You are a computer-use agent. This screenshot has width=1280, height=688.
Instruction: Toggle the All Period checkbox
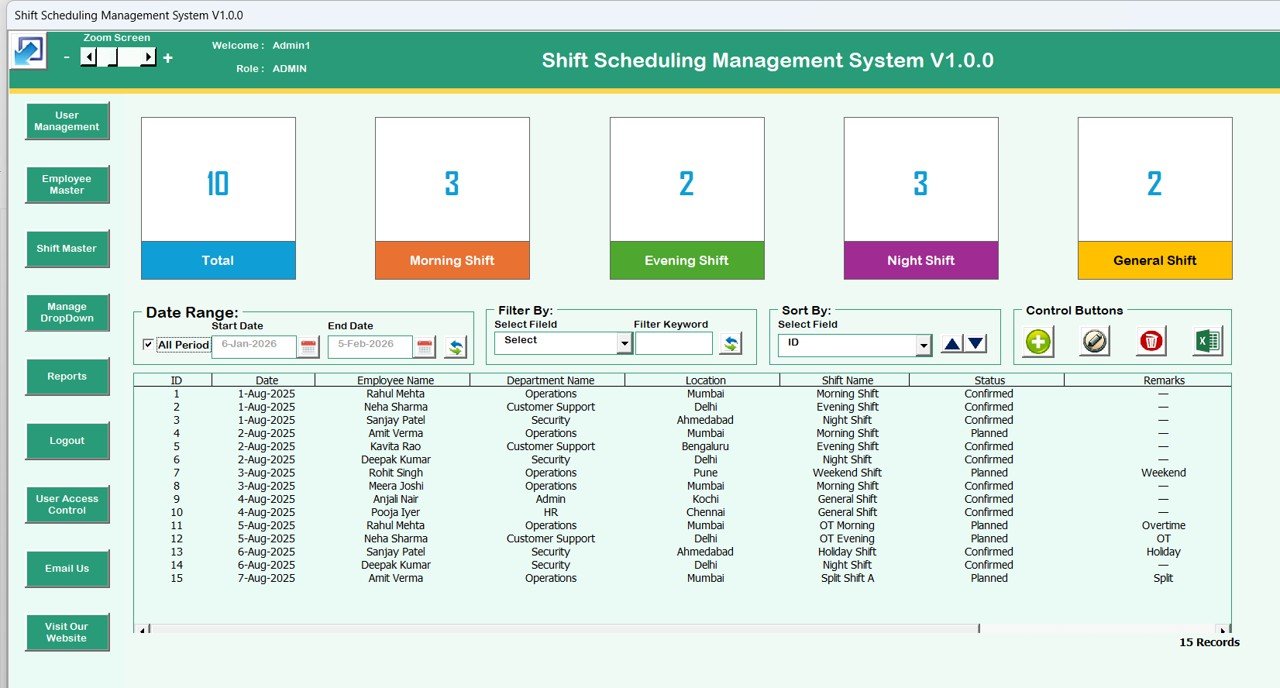coord(149,345)
